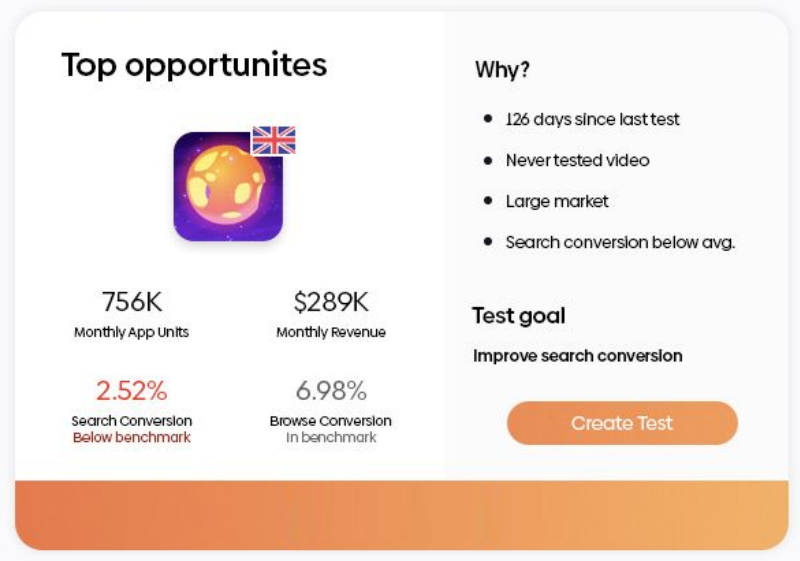Select the Large market reason
Screen dimensions: 800x561
coord(557,201)
